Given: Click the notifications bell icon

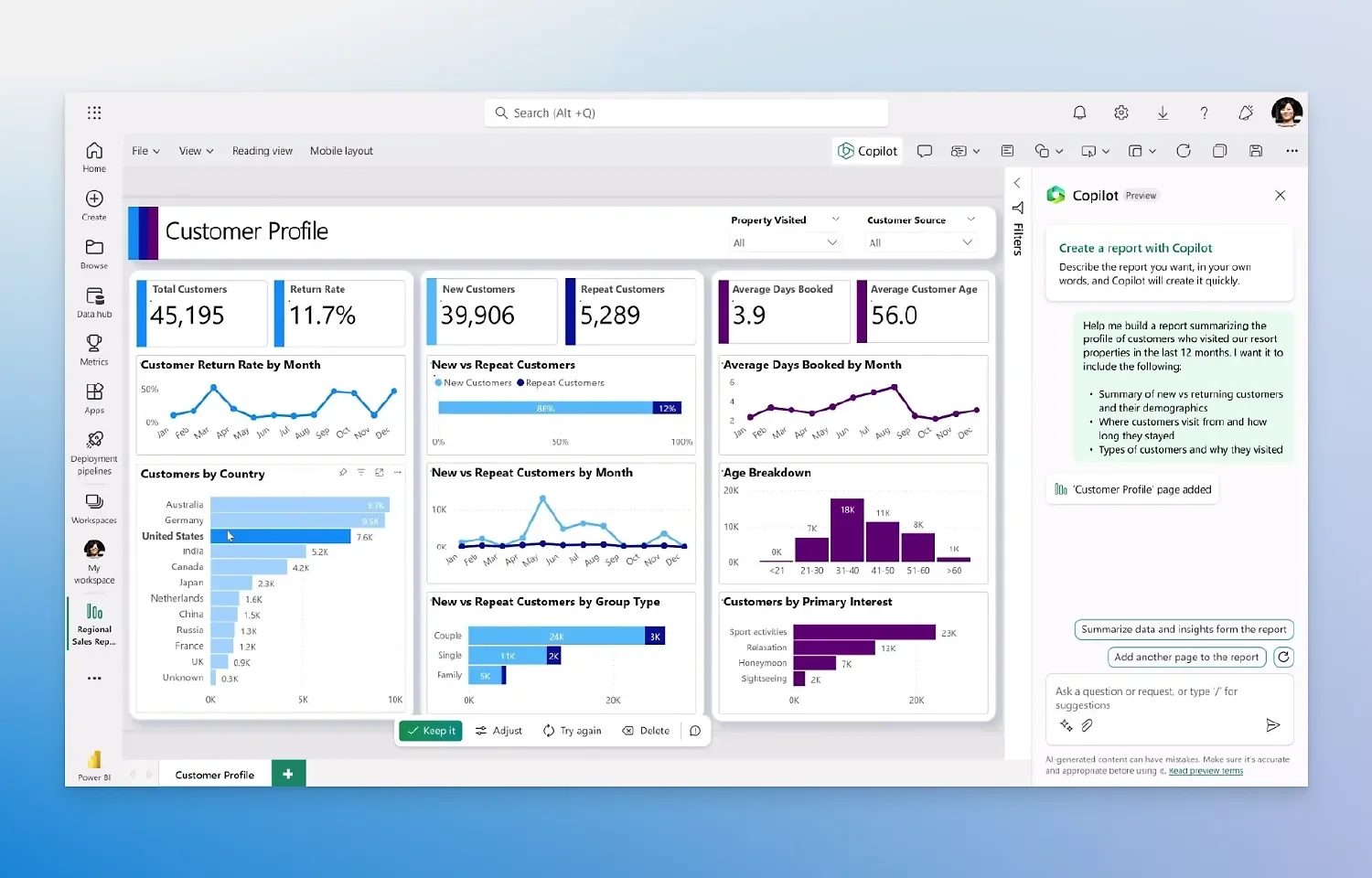Looking at the screenshot, I should [1079, 112].
